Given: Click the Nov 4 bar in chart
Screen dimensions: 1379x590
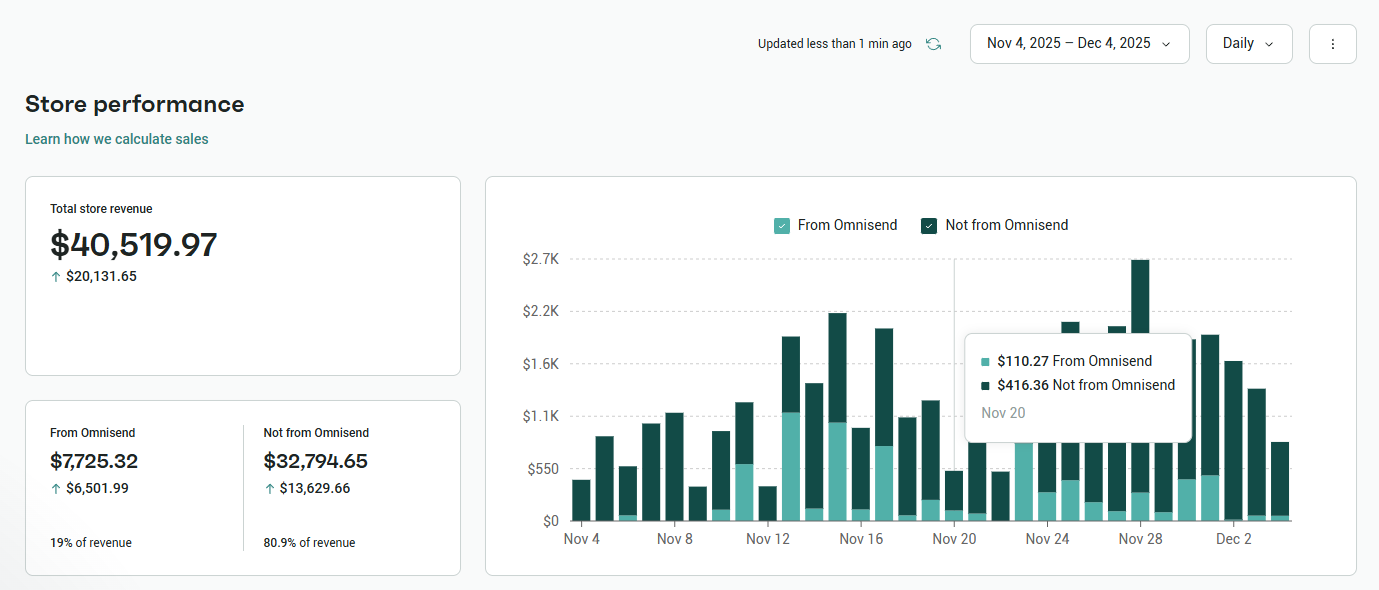Looking at the screenshot, I should [x=581, y=500].
